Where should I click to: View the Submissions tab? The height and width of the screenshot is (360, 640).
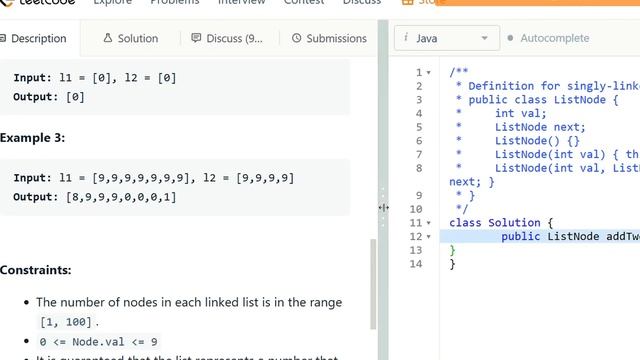pyautogui.click(x=329, y=38)
